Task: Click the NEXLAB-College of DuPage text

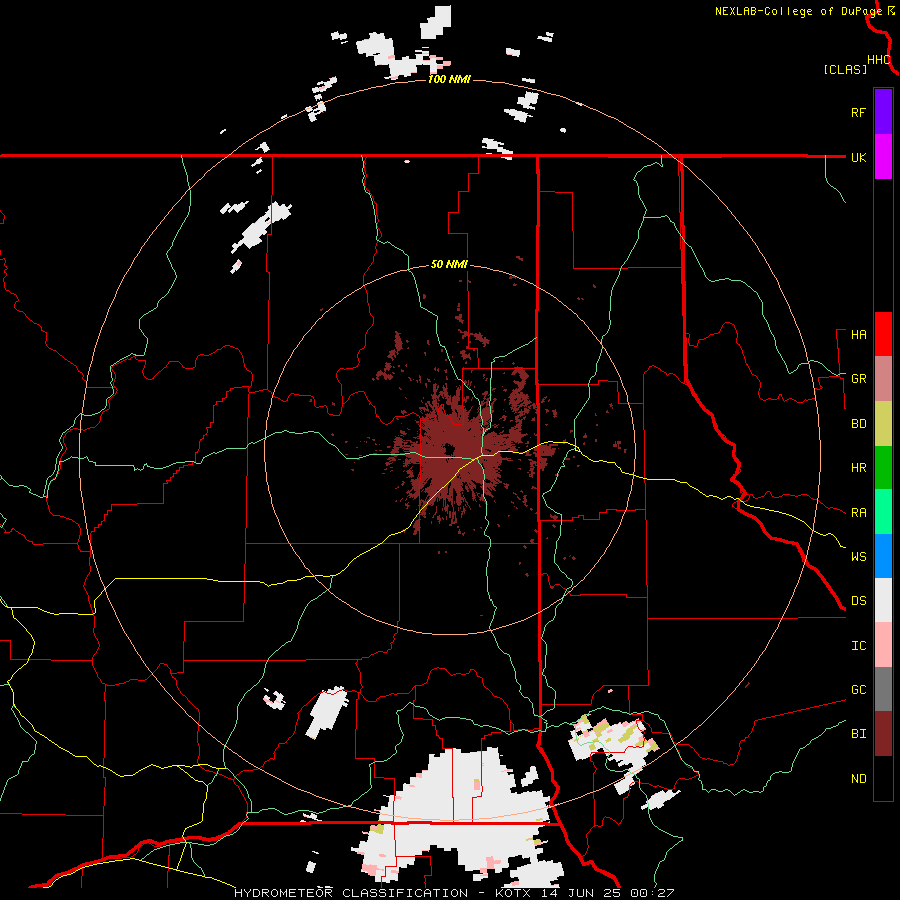Action: [798, 11]
